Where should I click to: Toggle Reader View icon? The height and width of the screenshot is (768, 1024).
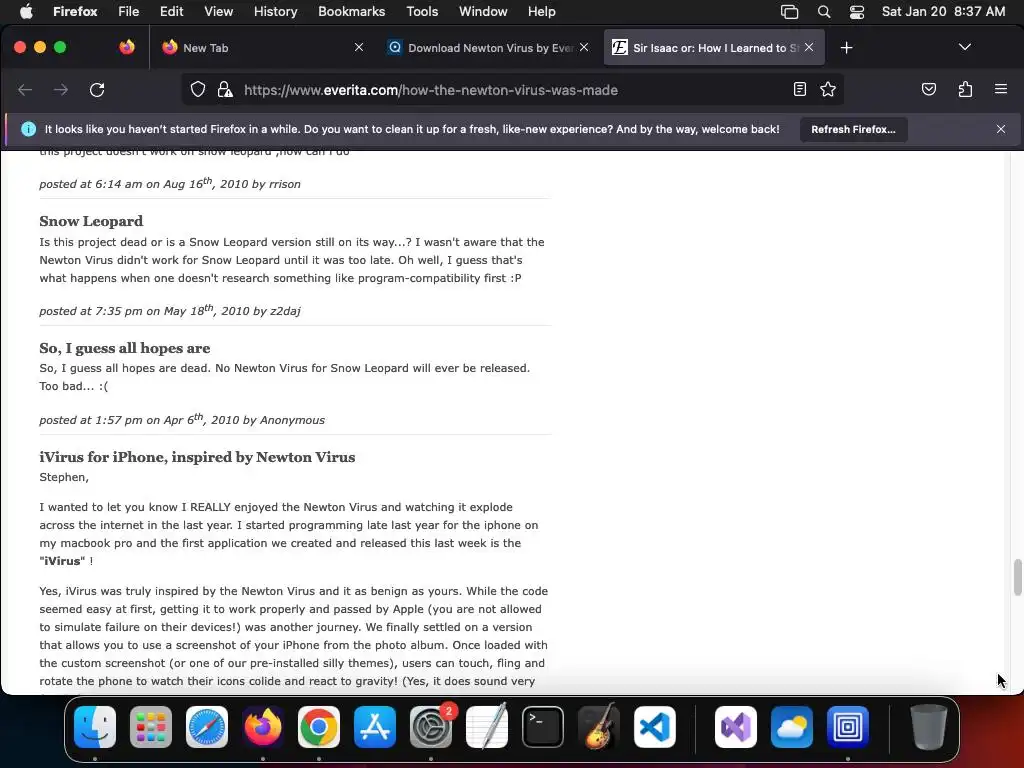tap(800, 89)
